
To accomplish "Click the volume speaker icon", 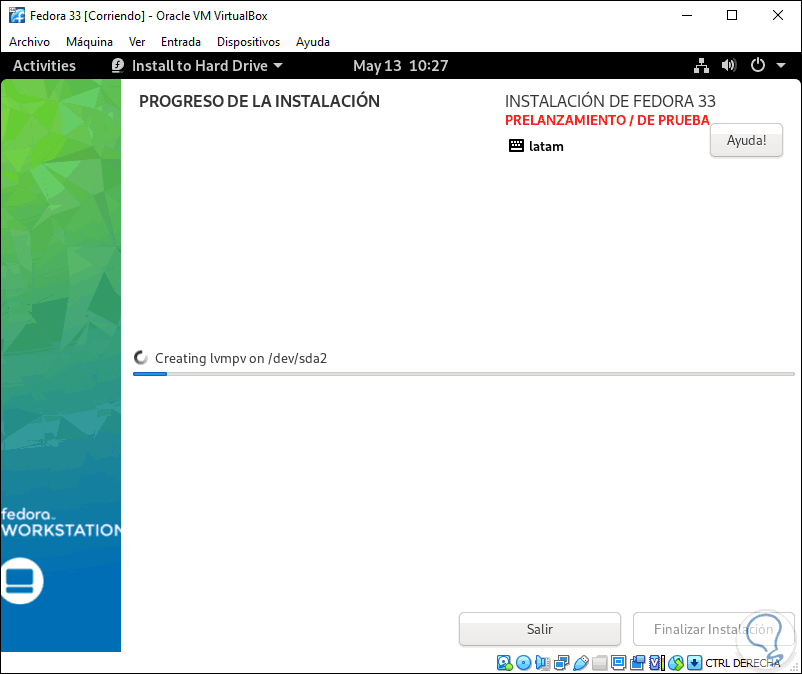I will [729, 65].
